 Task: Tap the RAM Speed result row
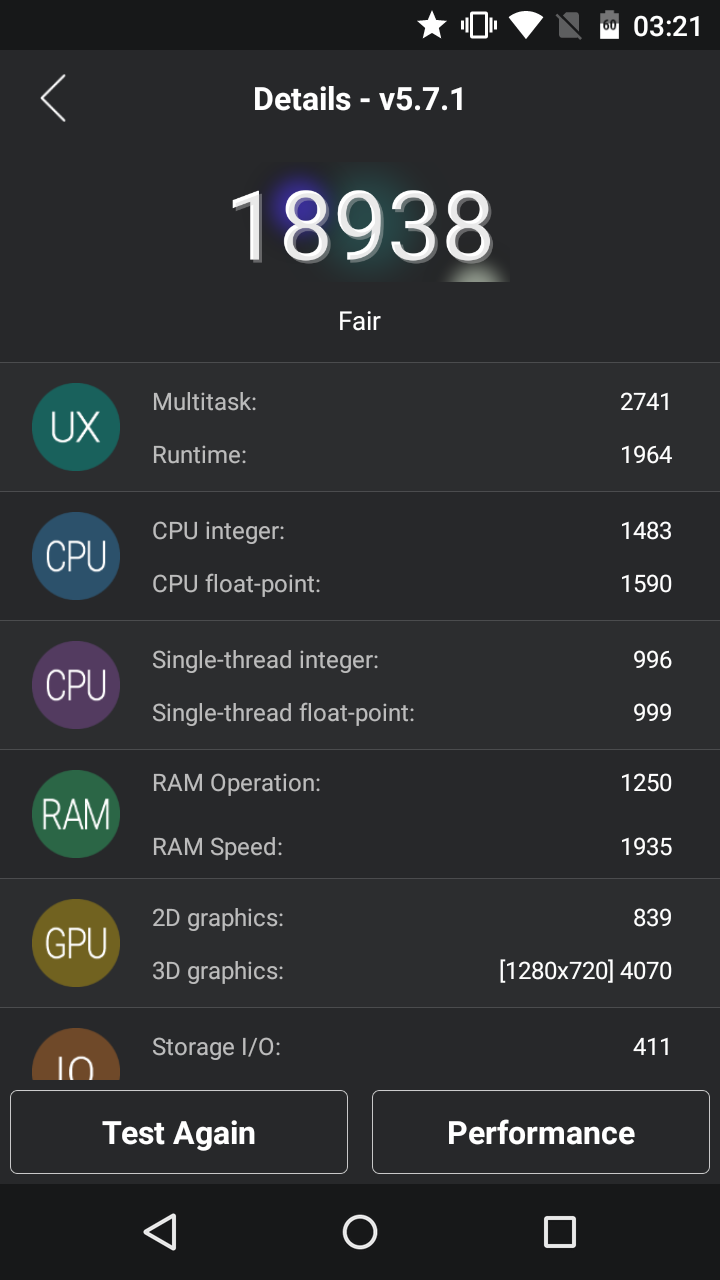click(x=412, y=847)
